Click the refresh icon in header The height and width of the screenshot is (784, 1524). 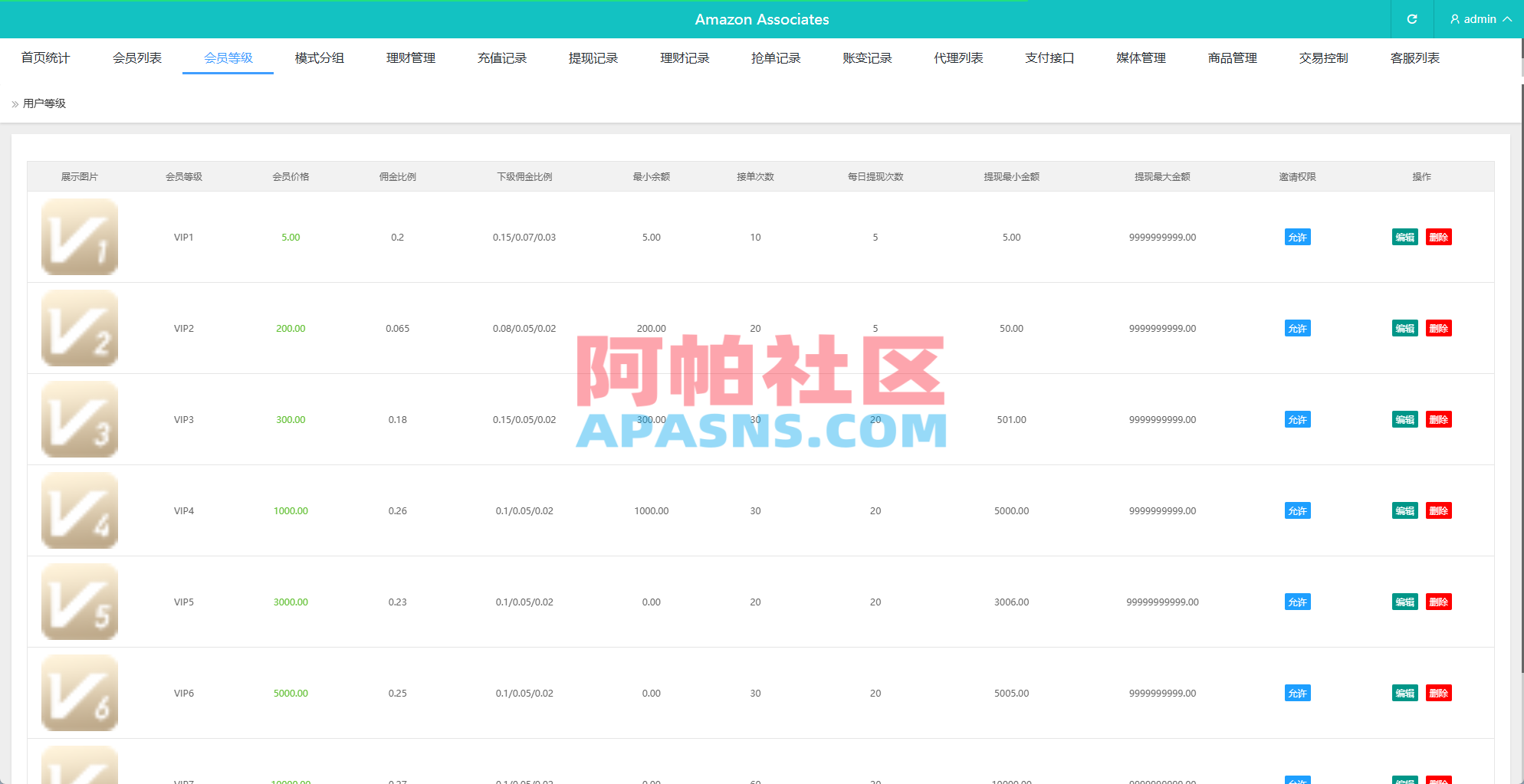click(1412, 19)
